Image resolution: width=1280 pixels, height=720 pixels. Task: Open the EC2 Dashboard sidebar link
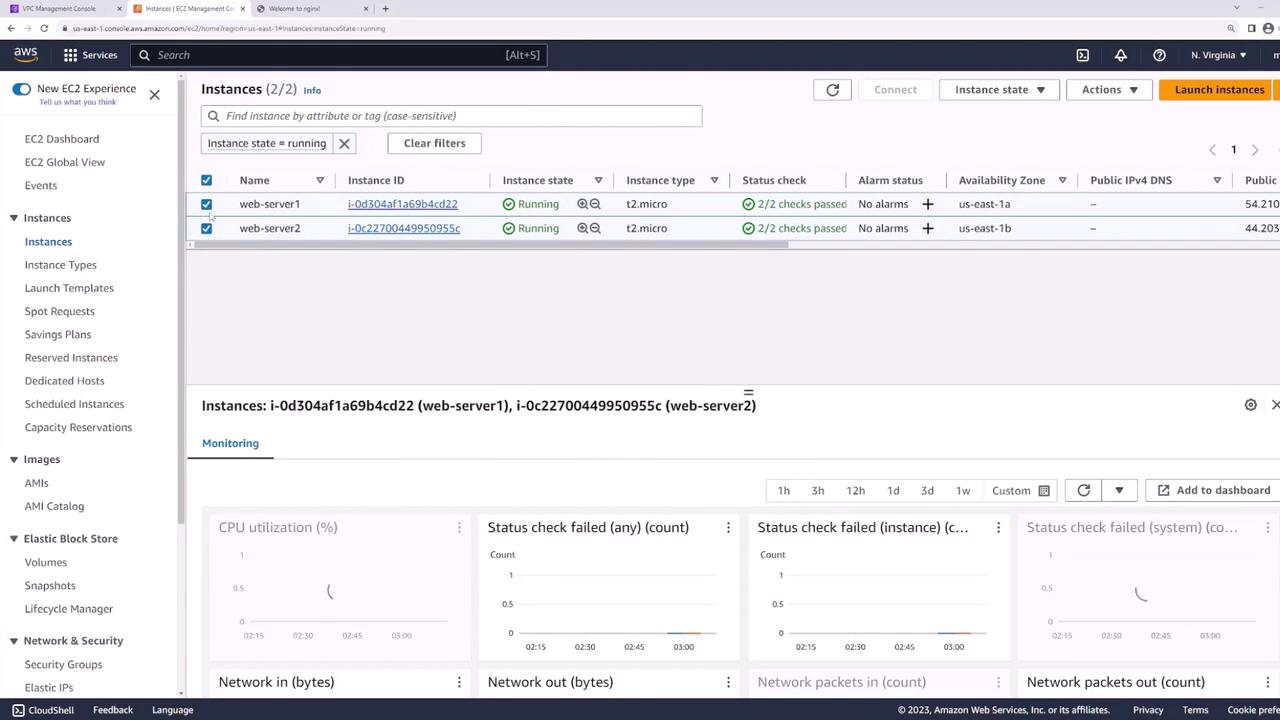pos(62,139)
